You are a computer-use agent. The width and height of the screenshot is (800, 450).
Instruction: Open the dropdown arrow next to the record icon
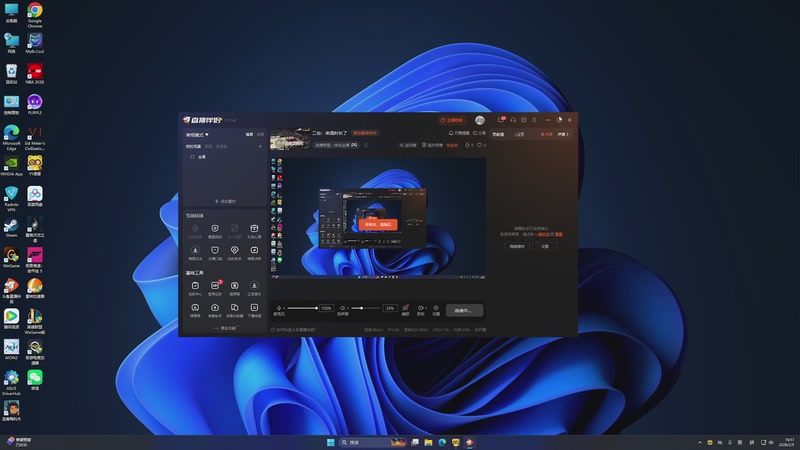point(426,308)
